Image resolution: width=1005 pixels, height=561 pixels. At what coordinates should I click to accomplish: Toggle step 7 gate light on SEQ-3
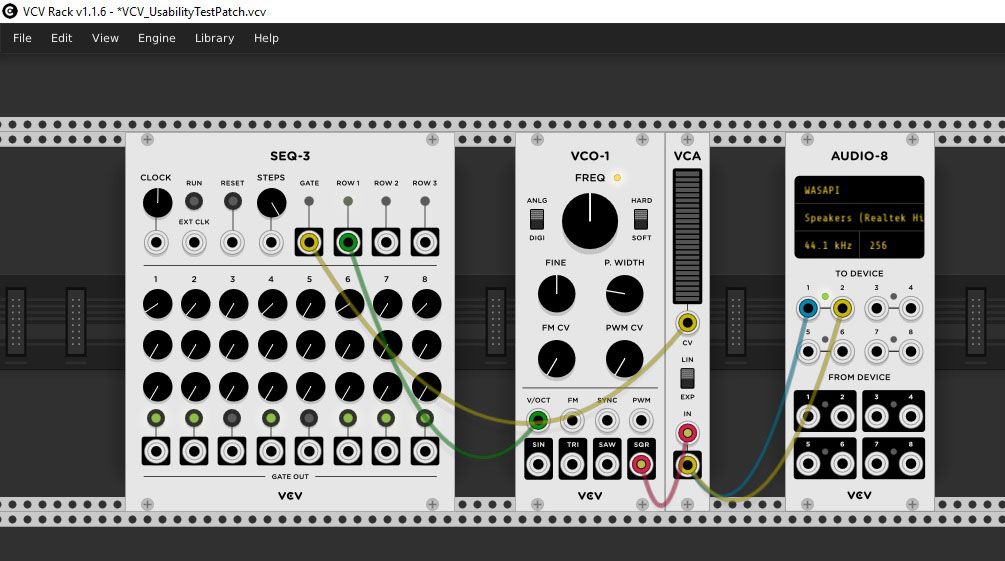coord(386,418)
